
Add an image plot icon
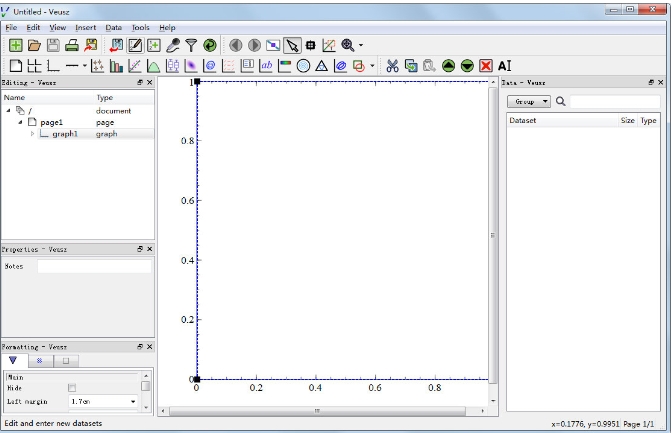(x=191, y=66)
